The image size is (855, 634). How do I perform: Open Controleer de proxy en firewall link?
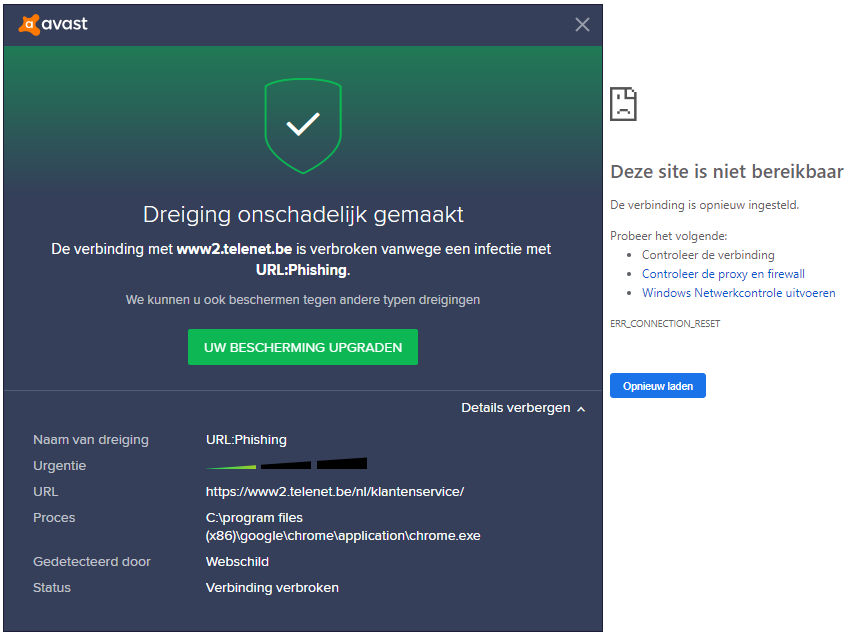(x=723, y=274)
